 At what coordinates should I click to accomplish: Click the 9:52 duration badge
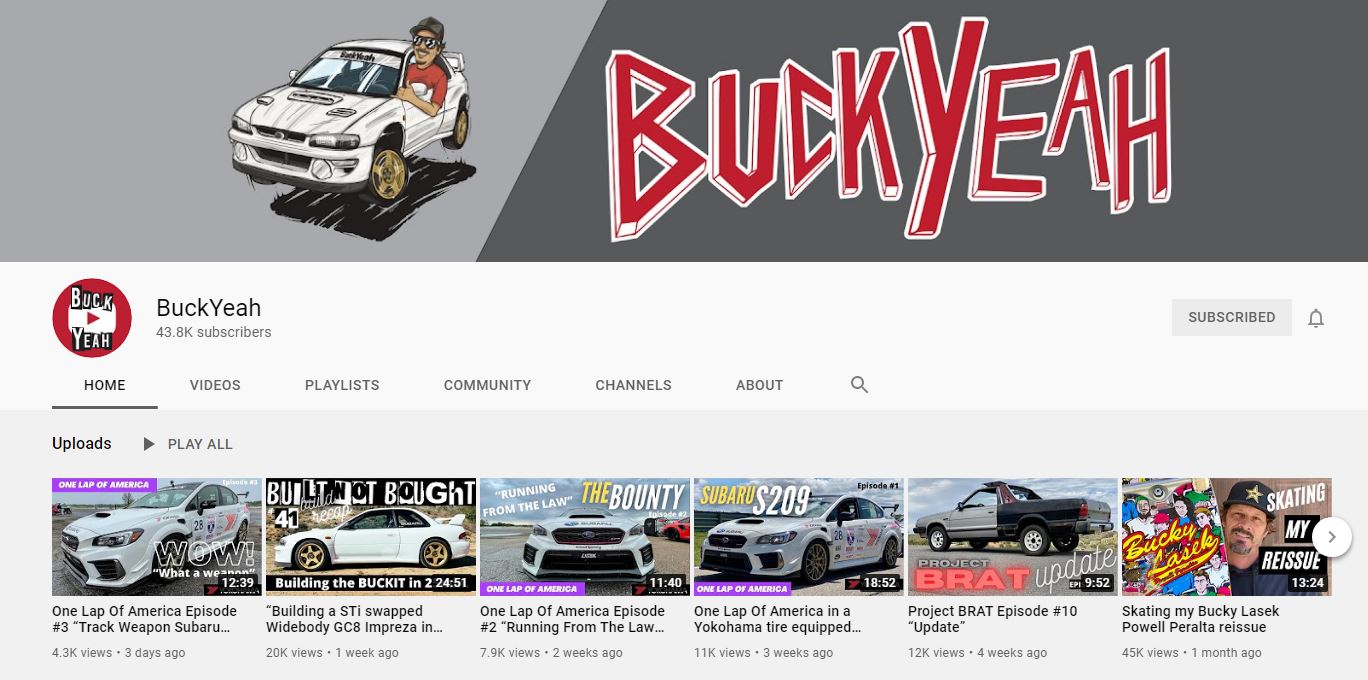pyautogui.click(x=1097, y=583)
